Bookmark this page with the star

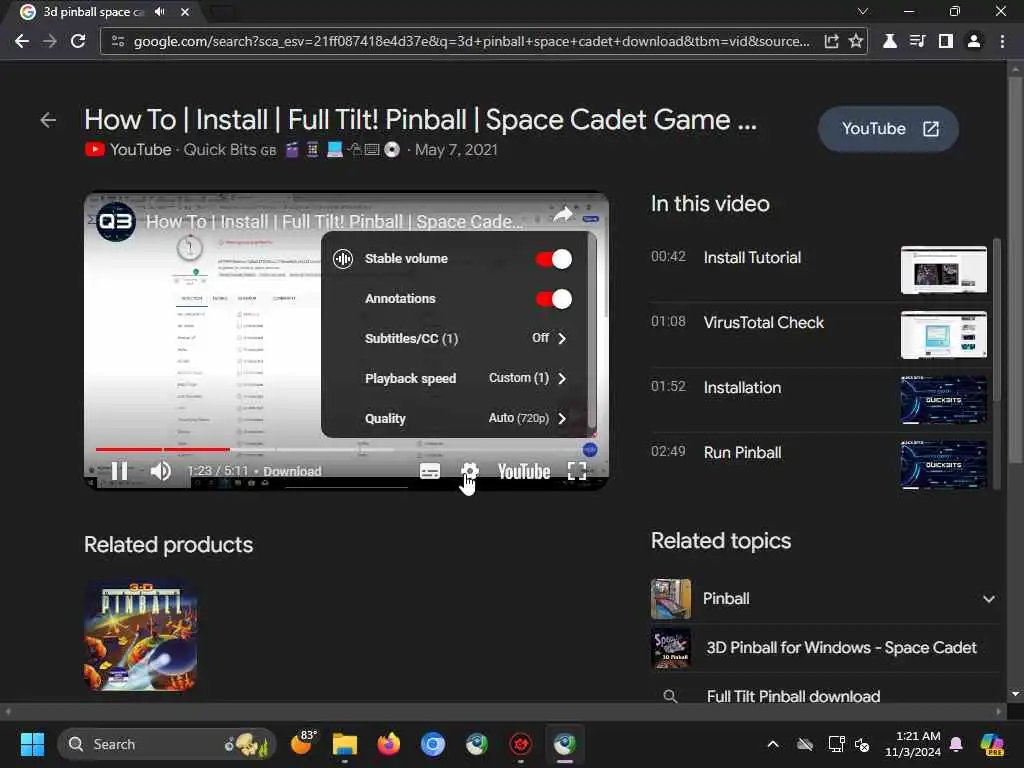pos(856,41)
